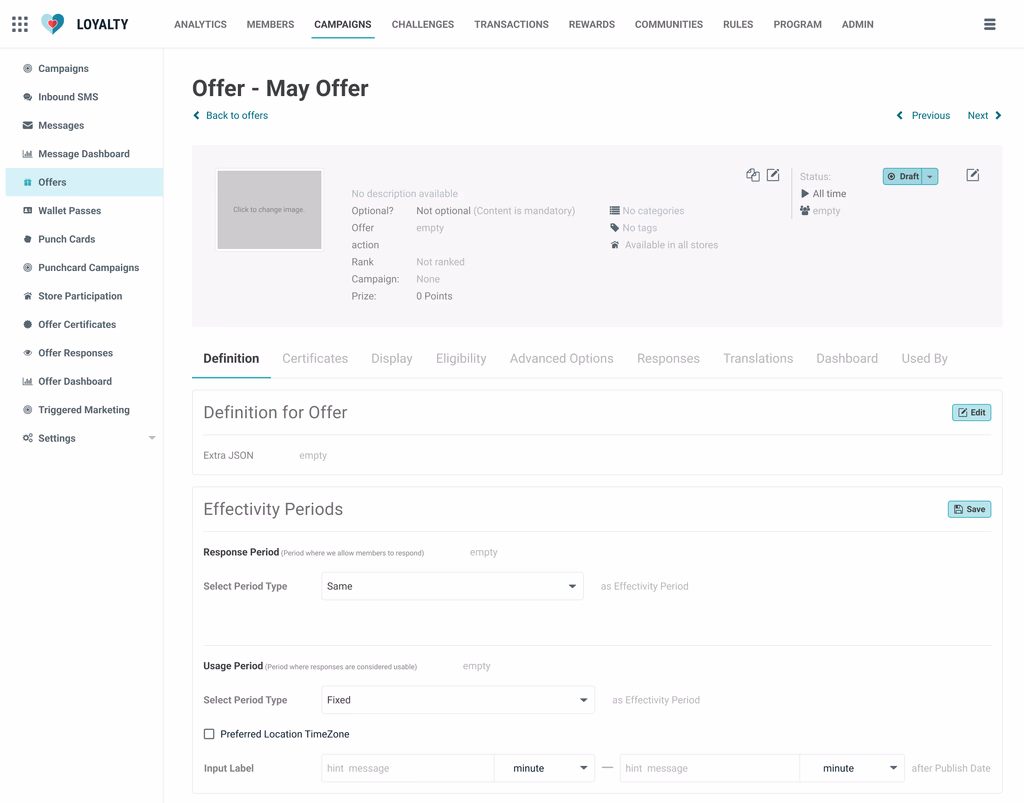Open the Draft status dropdown arrow
Screen dimensions: 1024x803
point(930,176)
